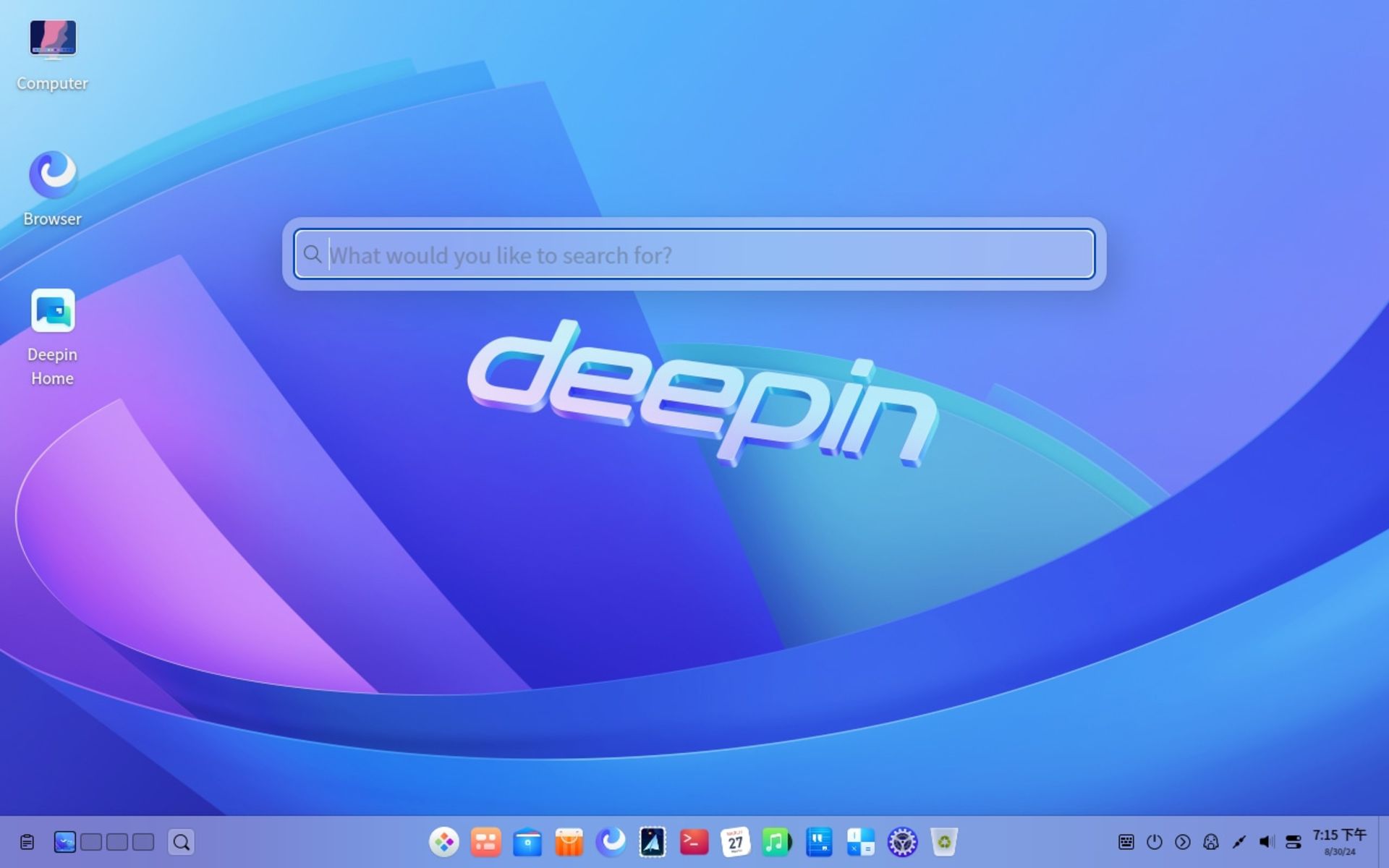Open the clock showing 7:15
1389x868 pixels.
coord(1340,842)
